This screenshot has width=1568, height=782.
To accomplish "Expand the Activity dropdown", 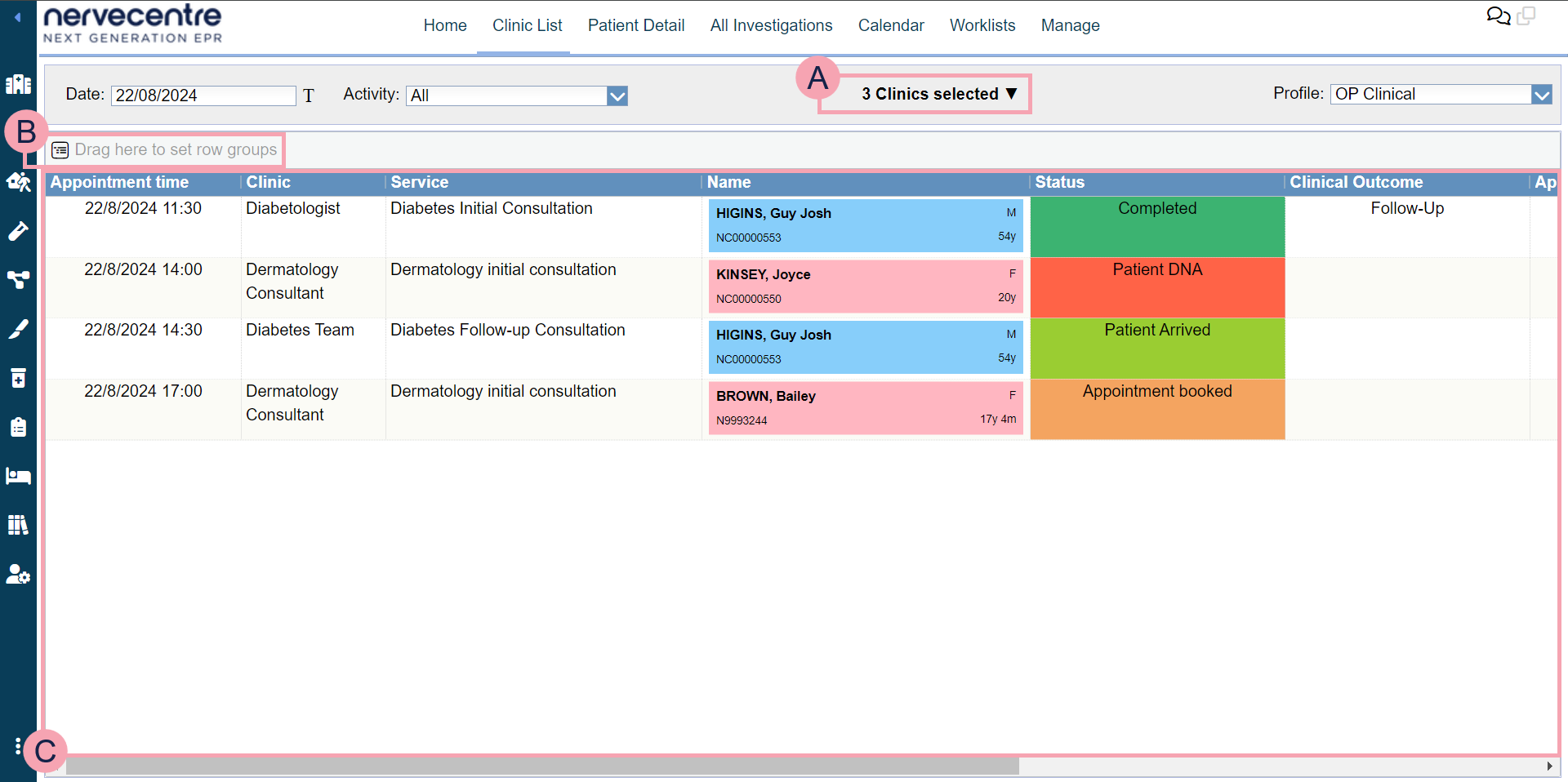I will tap(617, 96).
